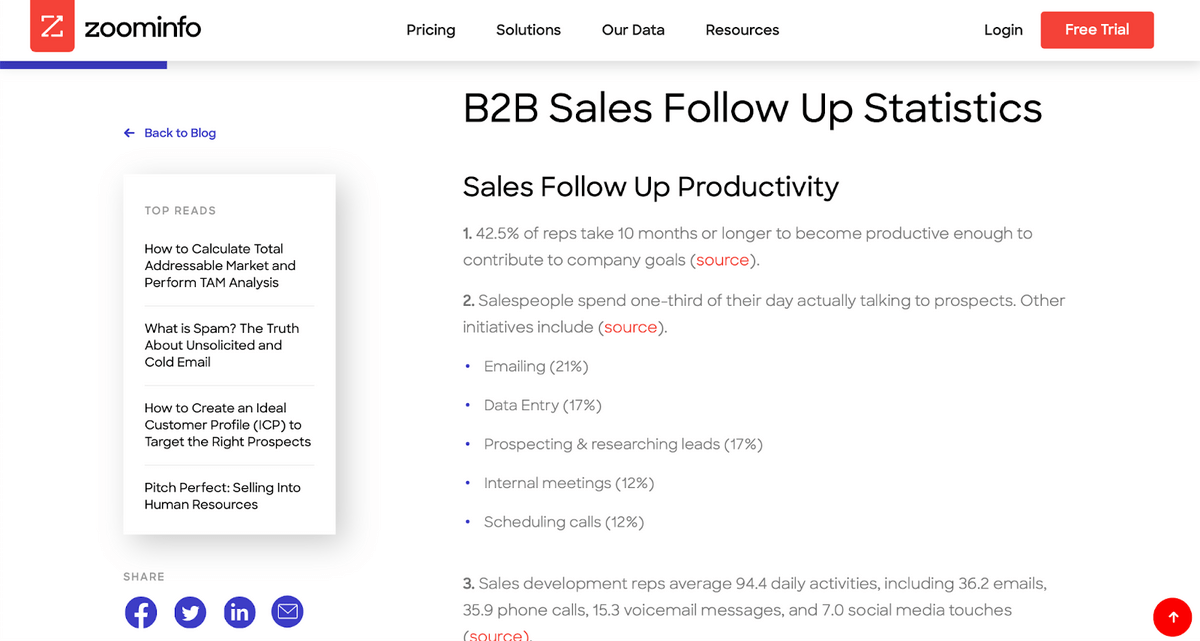
Task: Click the Back to Blog arrow
Action: coord(129,133)
